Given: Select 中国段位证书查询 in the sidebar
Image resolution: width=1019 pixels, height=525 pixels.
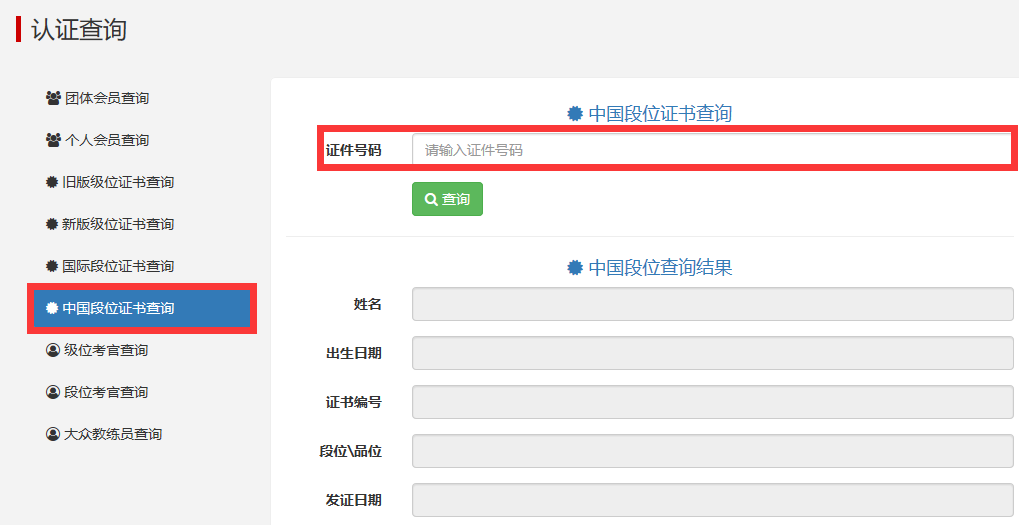Looking at the screenshot, I should pos(142,309).
